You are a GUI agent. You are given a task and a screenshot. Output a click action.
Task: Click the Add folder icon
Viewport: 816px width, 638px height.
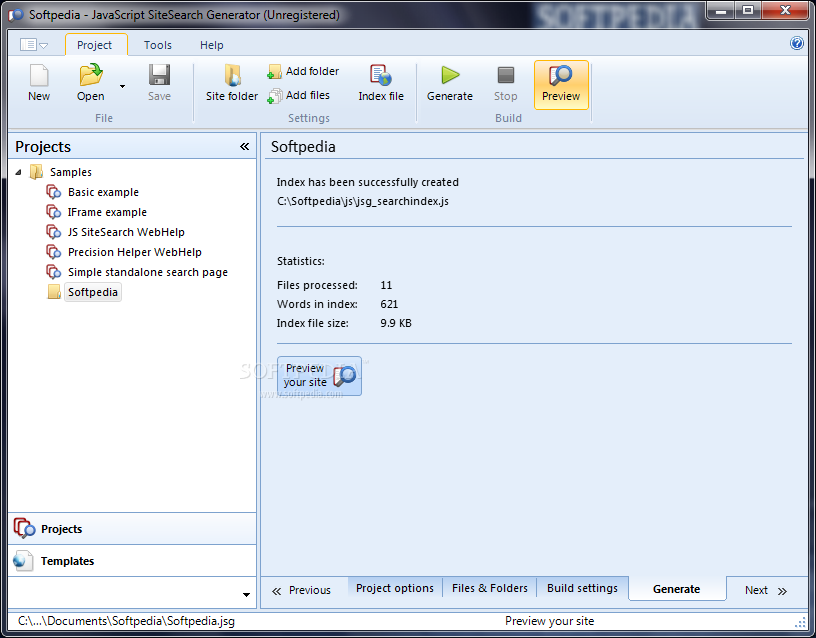click(x=274, y=72)
